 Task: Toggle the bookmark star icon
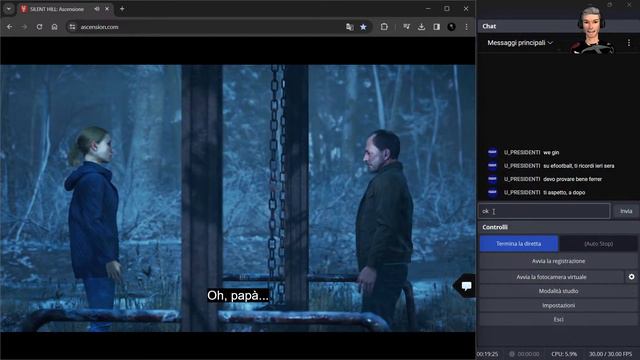pos(363,27)
